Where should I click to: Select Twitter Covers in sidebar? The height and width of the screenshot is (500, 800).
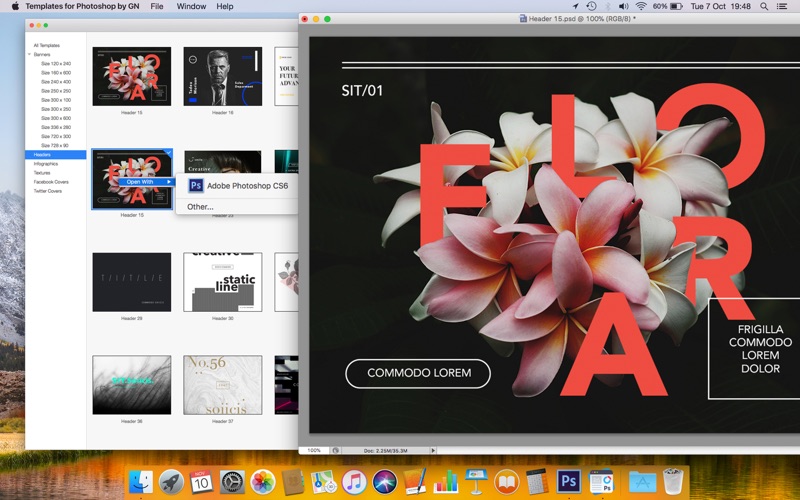pos(47,191)
